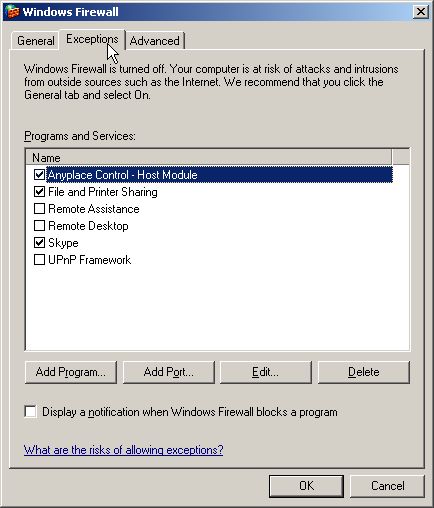The height and width of the screenshot is (508, 434).
Task: Select the Skype list entry label
Action: [x=63, y=243]
